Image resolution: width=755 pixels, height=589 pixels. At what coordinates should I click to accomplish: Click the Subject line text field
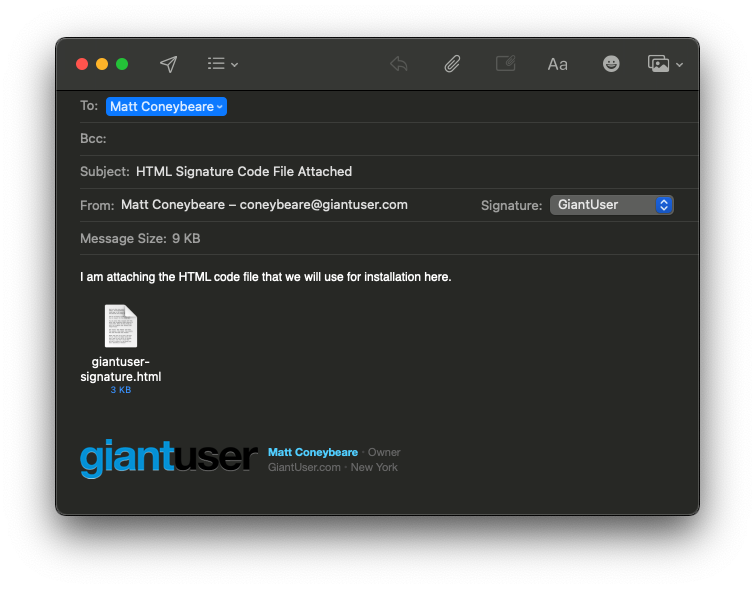(x=400, y=172)
